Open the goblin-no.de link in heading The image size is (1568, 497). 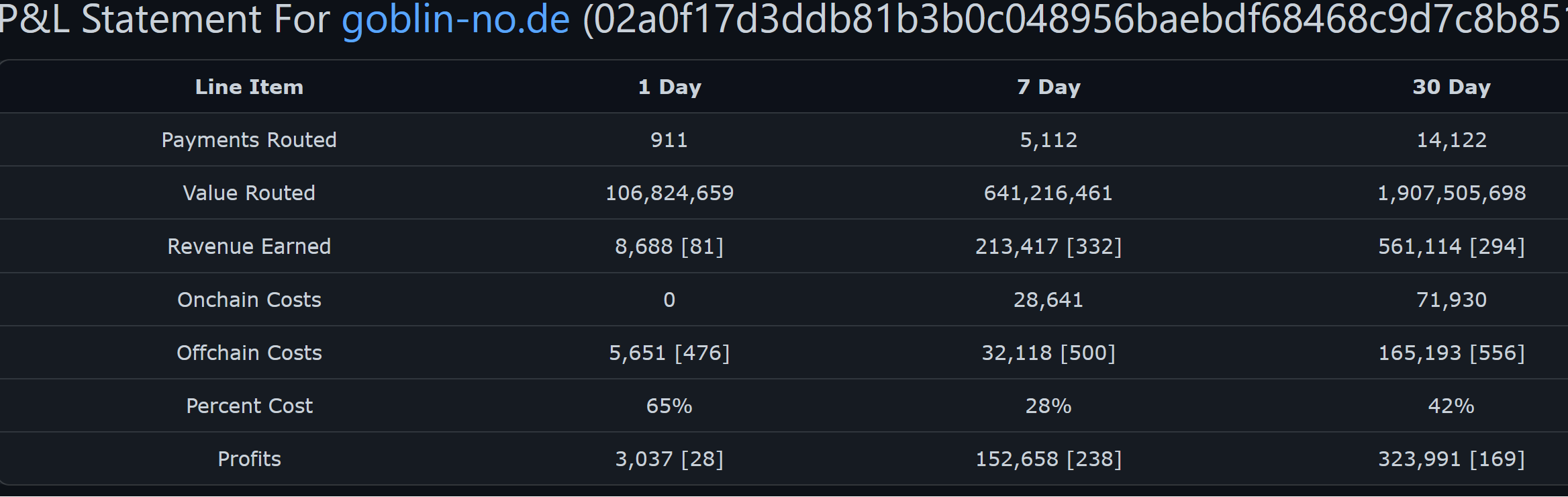(x=456, y=19)
